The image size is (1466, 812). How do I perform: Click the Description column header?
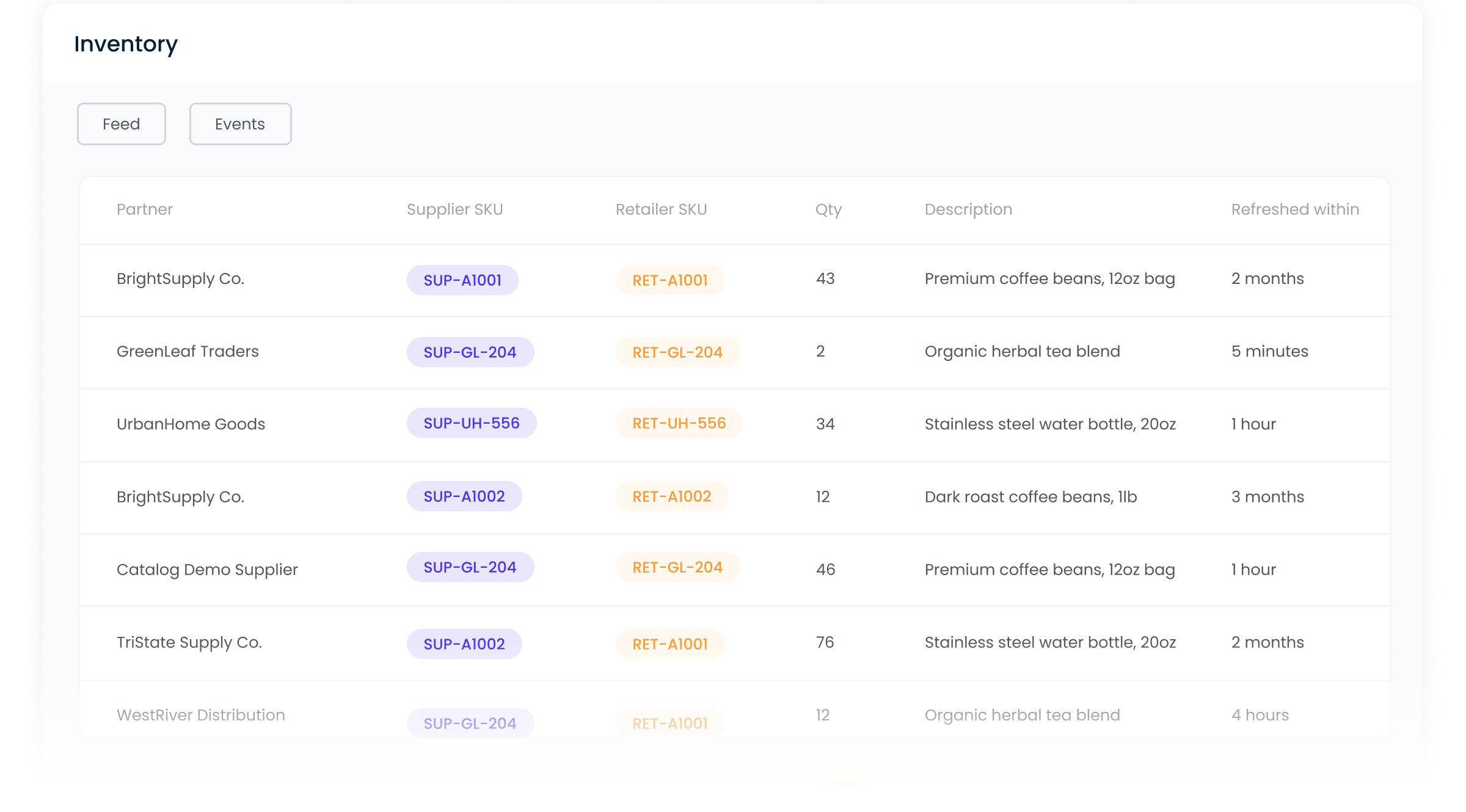tap(968, 209)
